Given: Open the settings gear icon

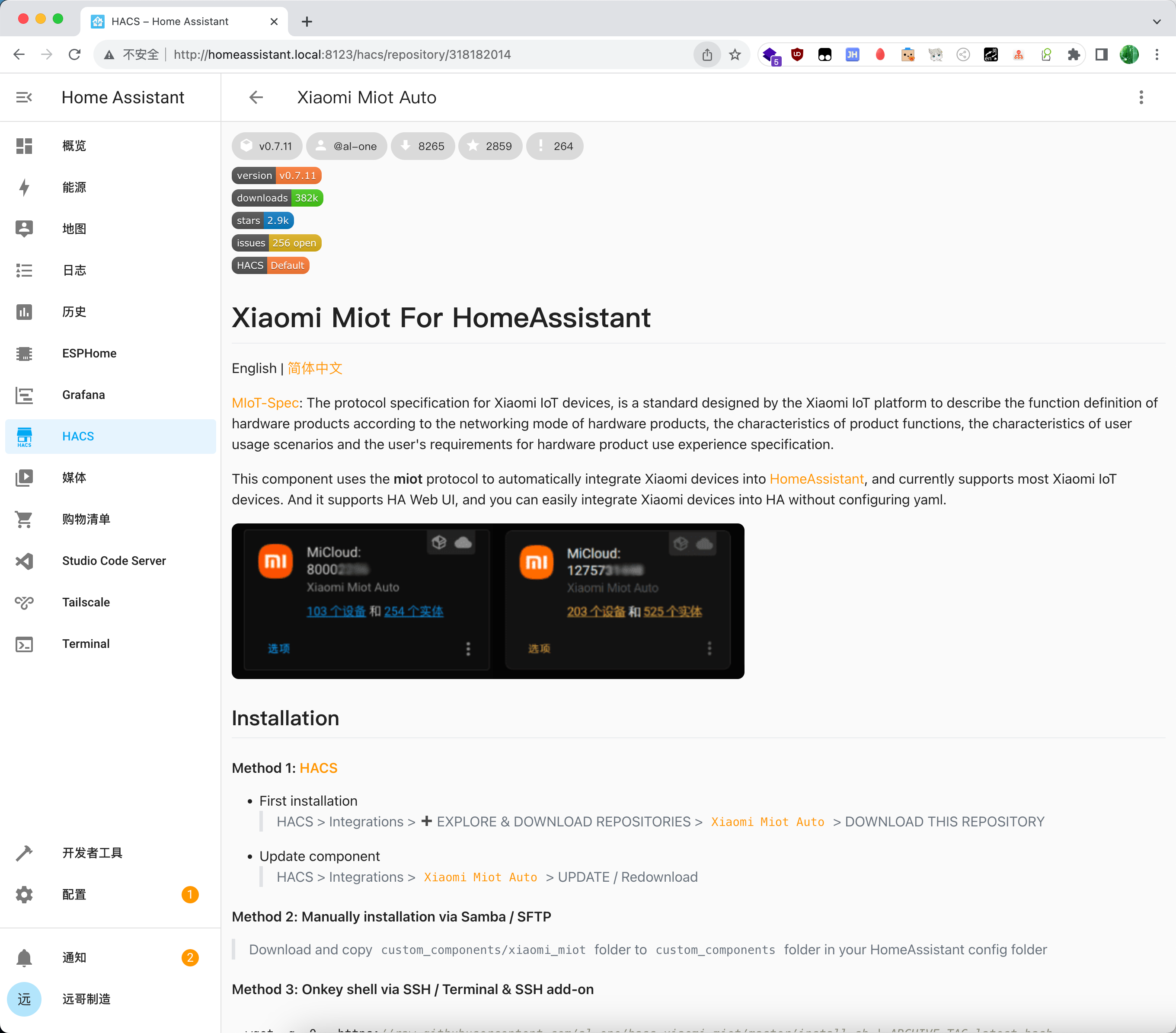Looking at the screenshot, I should tap(24, 894).
